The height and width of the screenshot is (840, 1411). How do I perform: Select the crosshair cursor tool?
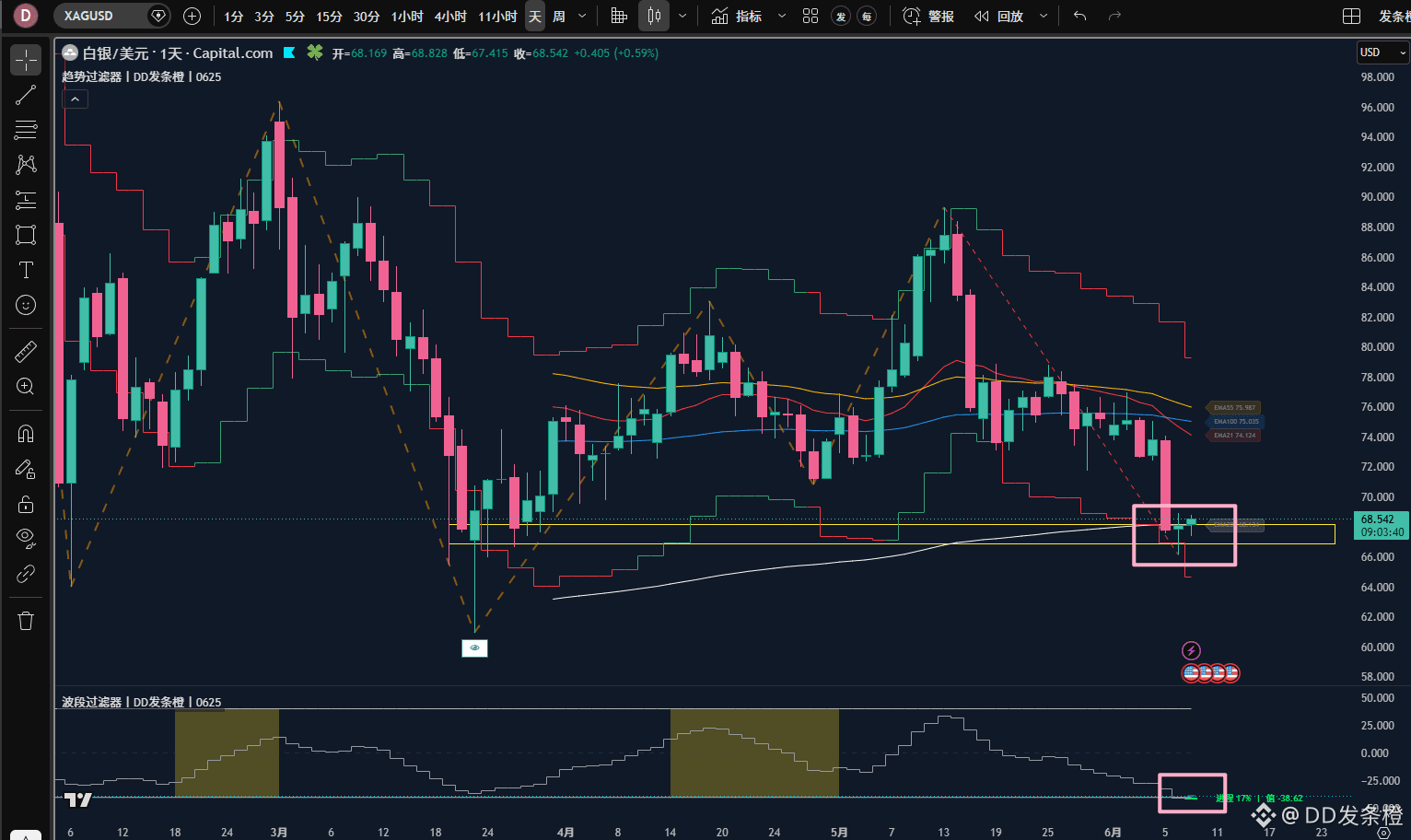[26, 60]
